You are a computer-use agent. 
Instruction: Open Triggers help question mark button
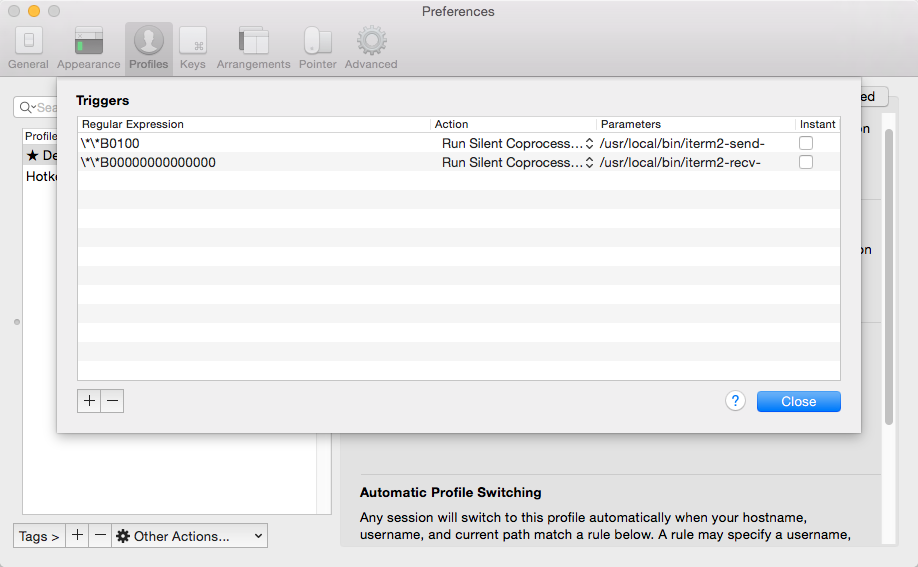pos(735,401)
